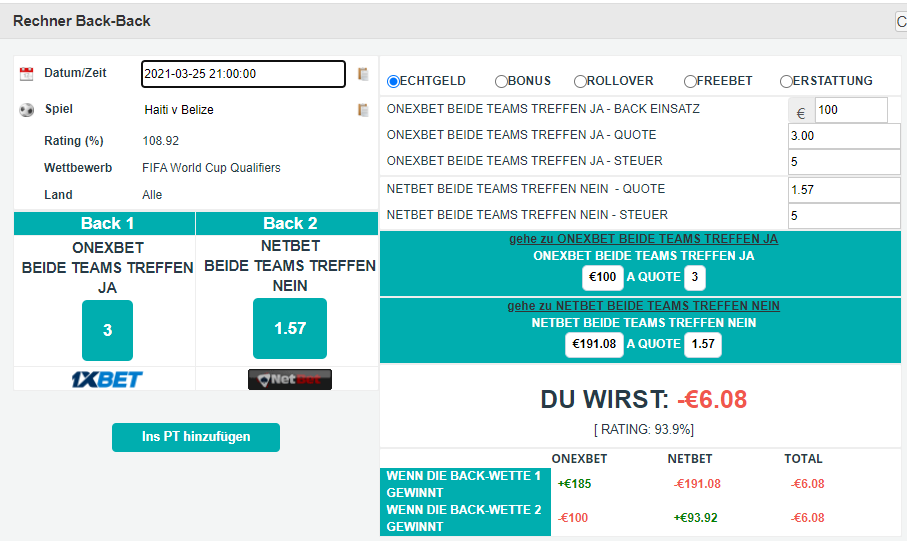This screenshot has height=541, width=907.
Task: Click the TOTAL -€6.08 for Back-Wette 1 row
Action: pyautogui.click(x=808, y=484)
